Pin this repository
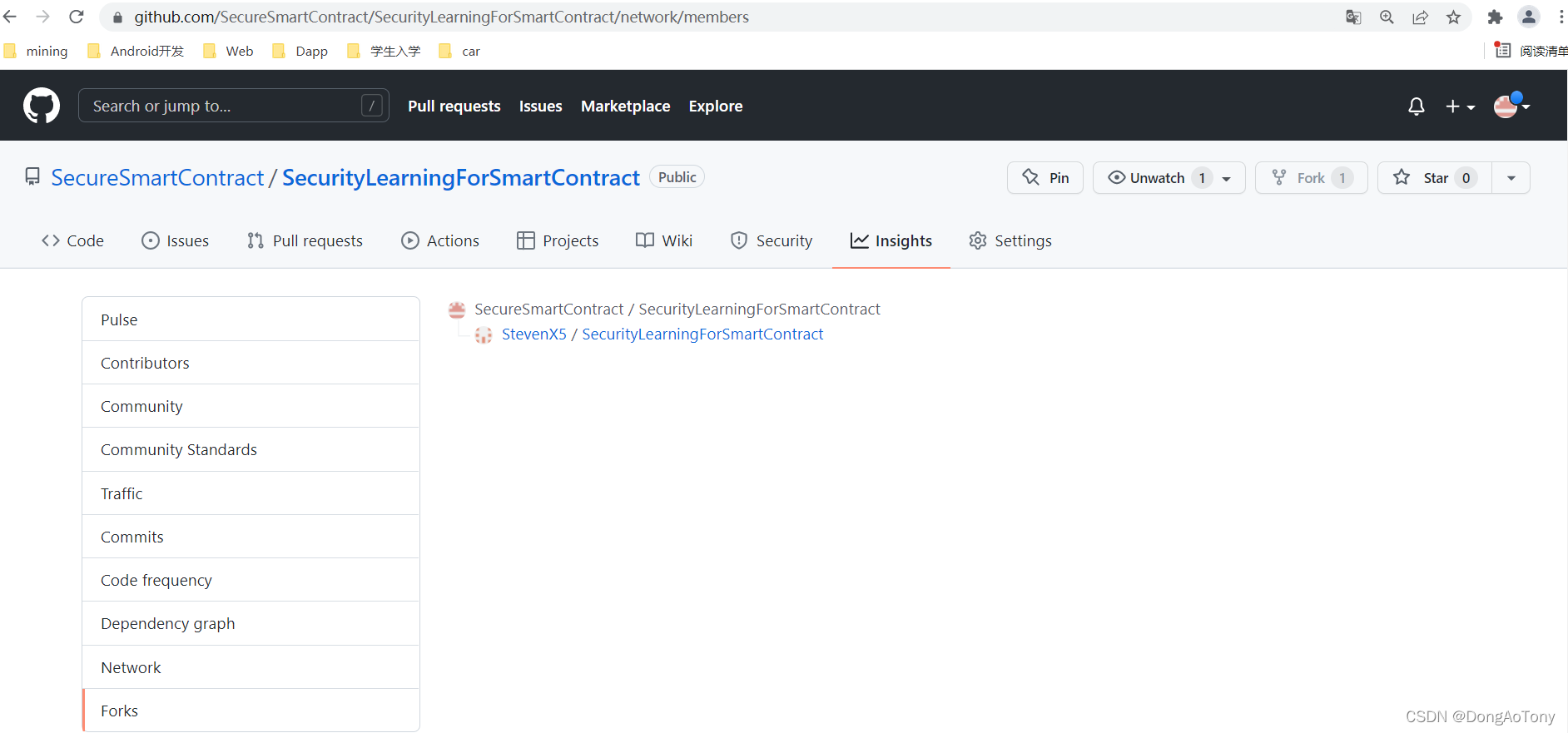 click(x=1045, y=177)
